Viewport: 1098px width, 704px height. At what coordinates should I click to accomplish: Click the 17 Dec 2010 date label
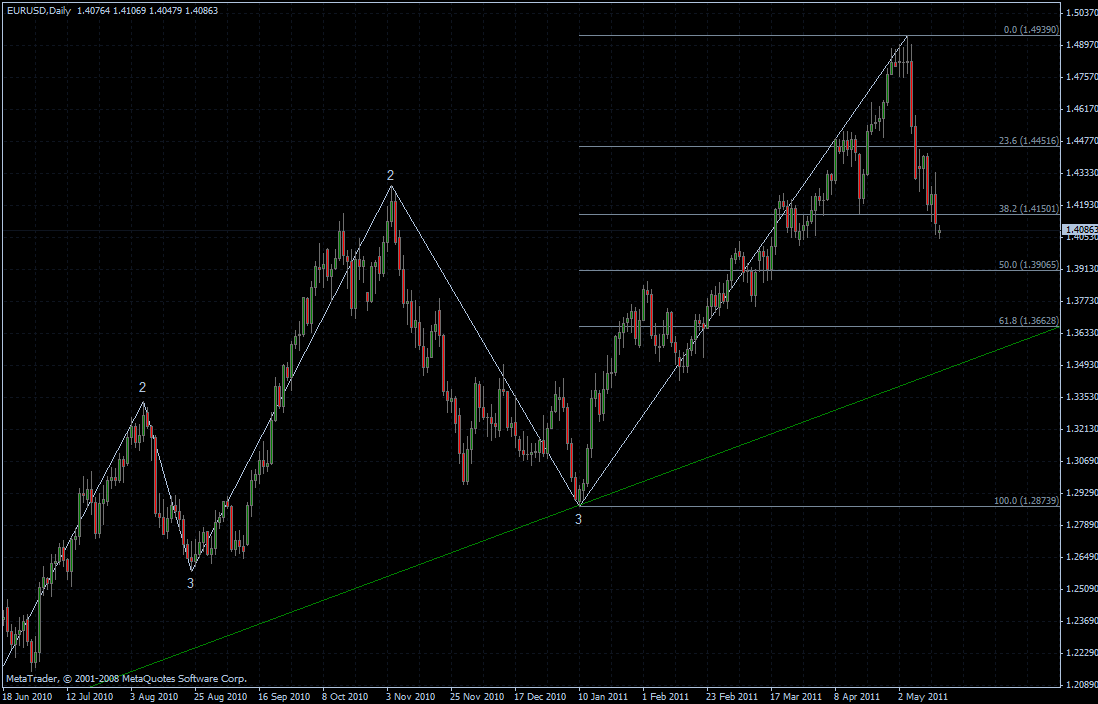(540, 696)
